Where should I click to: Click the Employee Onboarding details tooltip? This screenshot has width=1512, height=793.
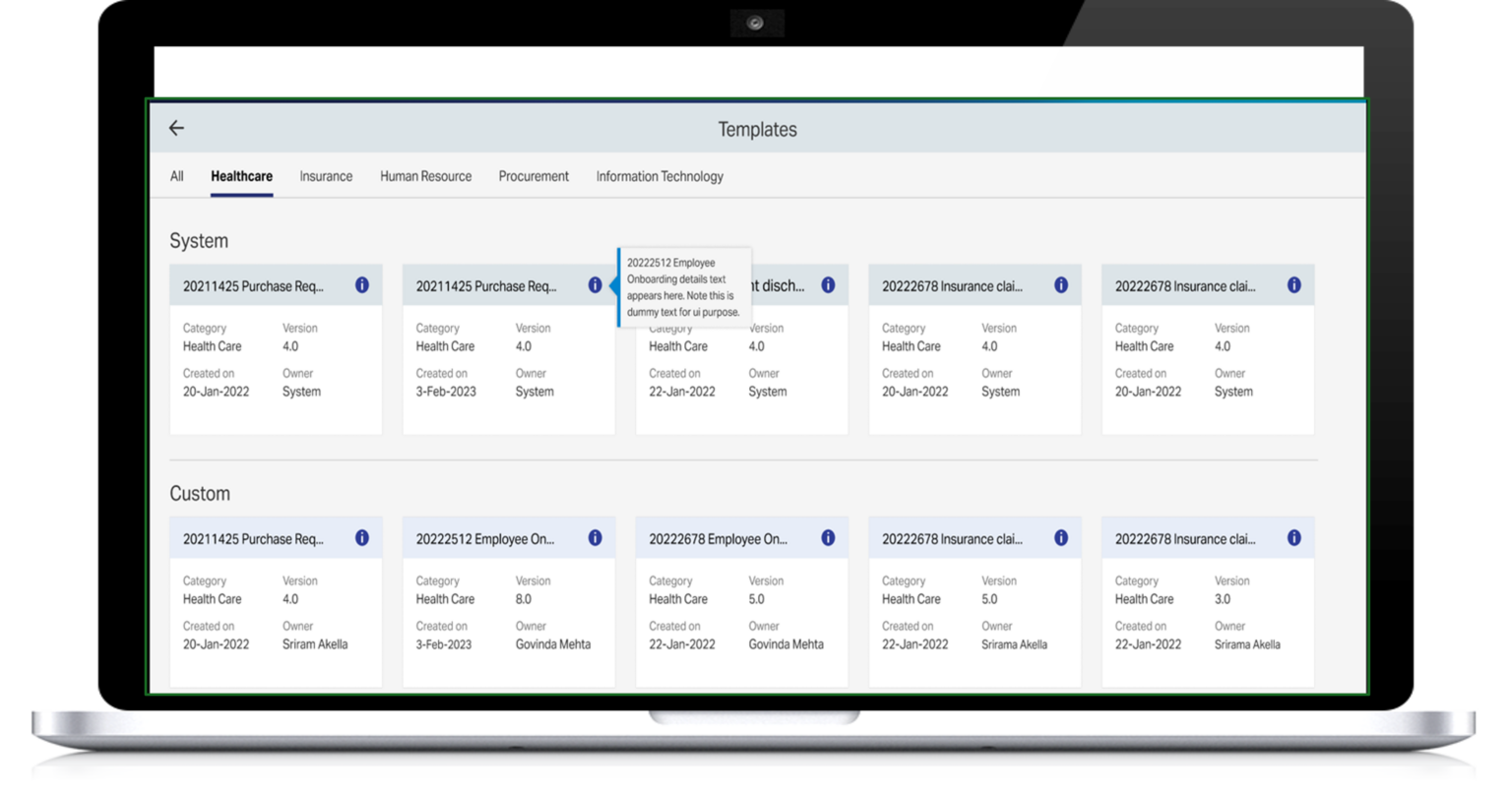pyautogui.click(x=686, y=286)
